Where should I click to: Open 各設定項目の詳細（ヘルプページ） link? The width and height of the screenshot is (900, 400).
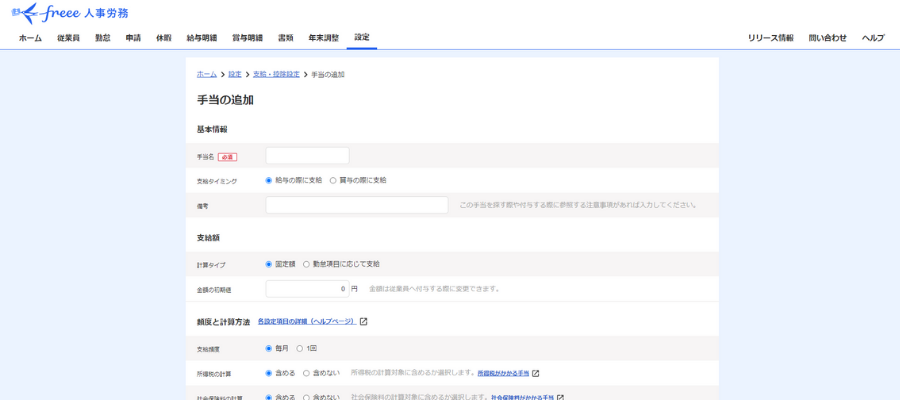(x=306, y=322)
